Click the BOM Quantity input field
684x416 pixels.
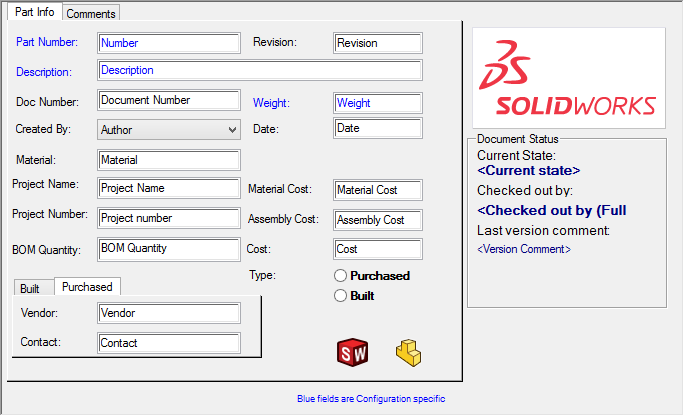pos(169,249)
